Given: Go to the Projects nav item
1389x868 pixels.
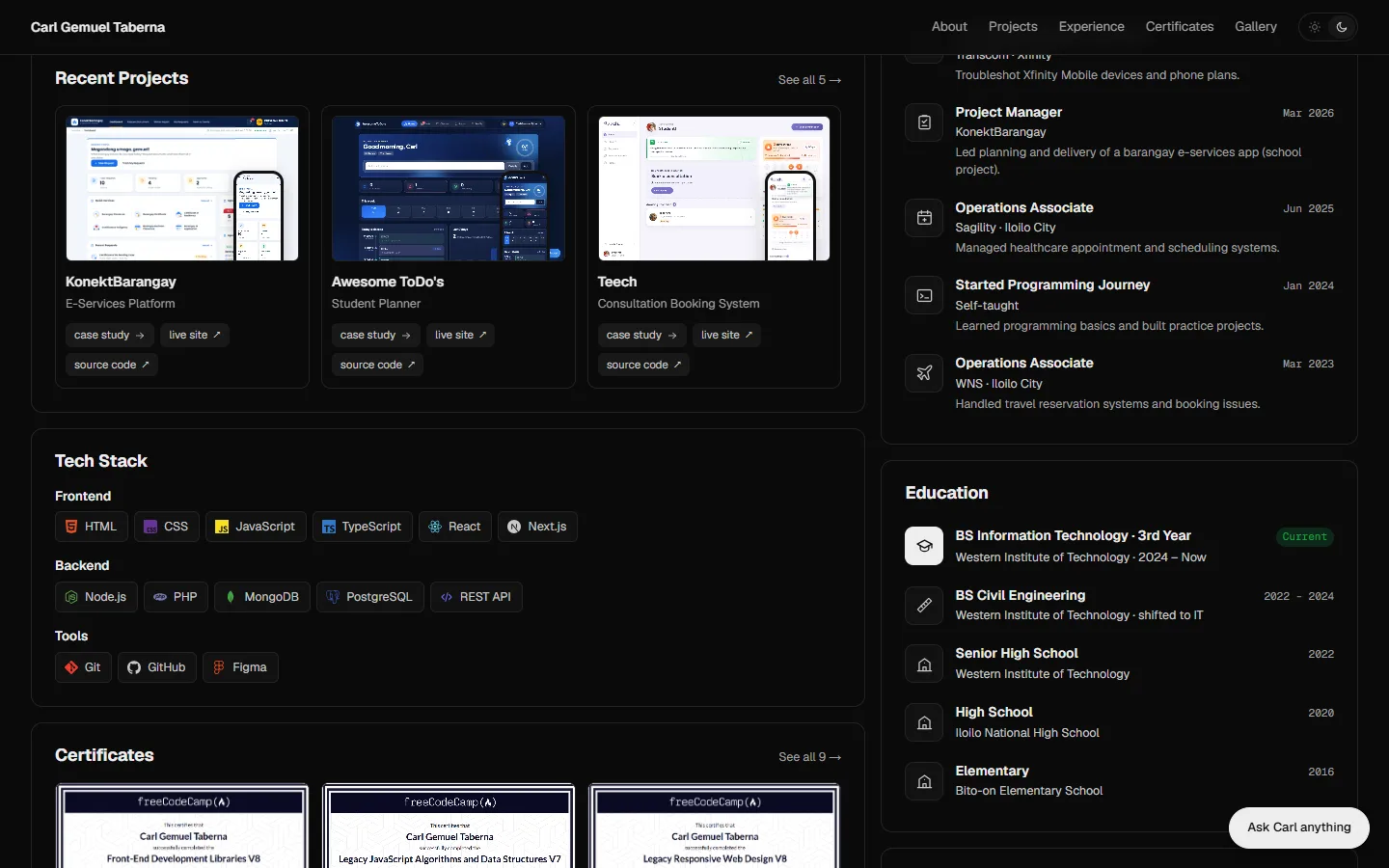Looking at the screenshot, I should point(1013,27).
